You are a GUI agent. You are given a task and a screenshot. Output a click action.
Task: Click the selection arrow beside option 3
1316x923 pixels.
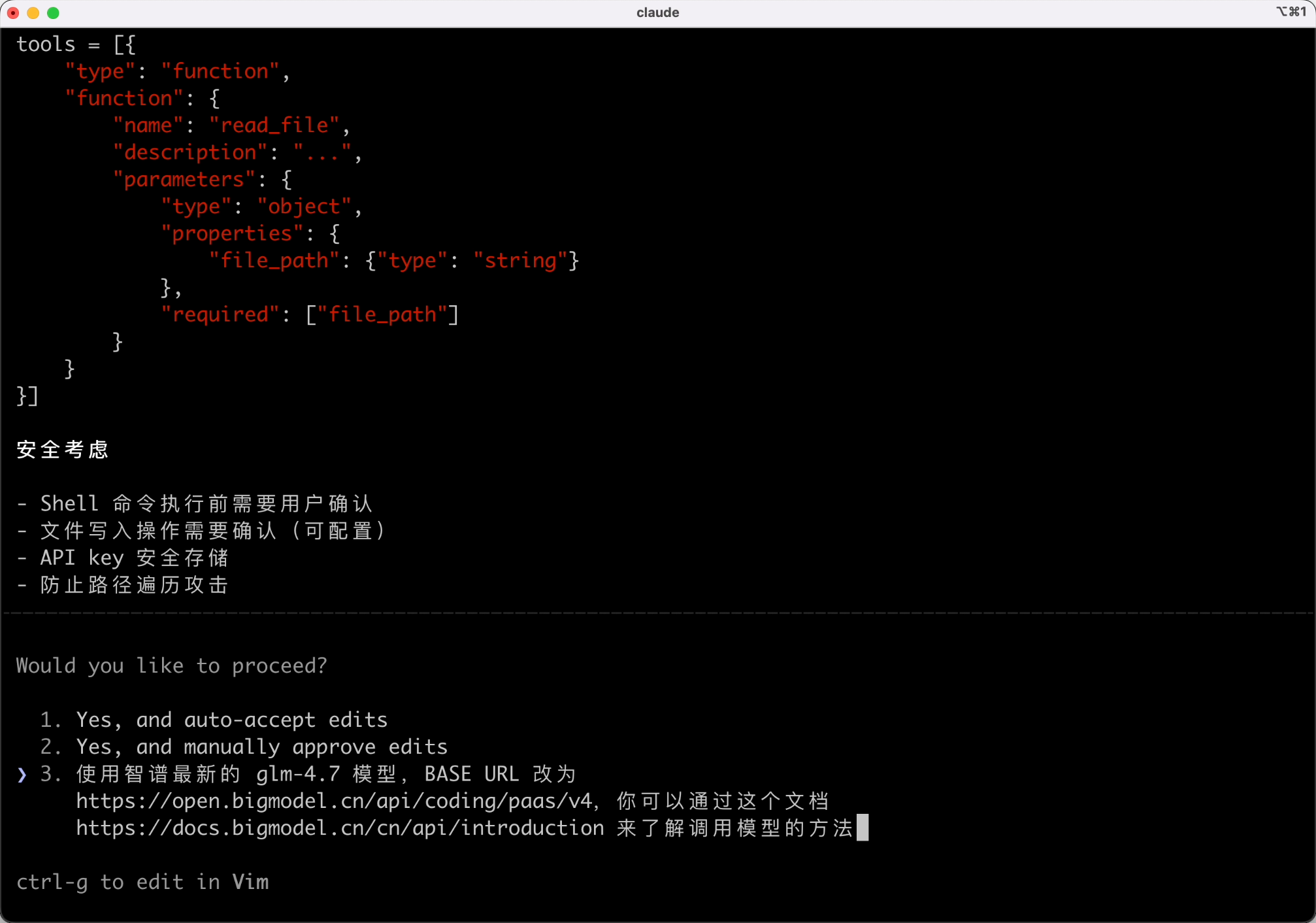pos(22,775)
